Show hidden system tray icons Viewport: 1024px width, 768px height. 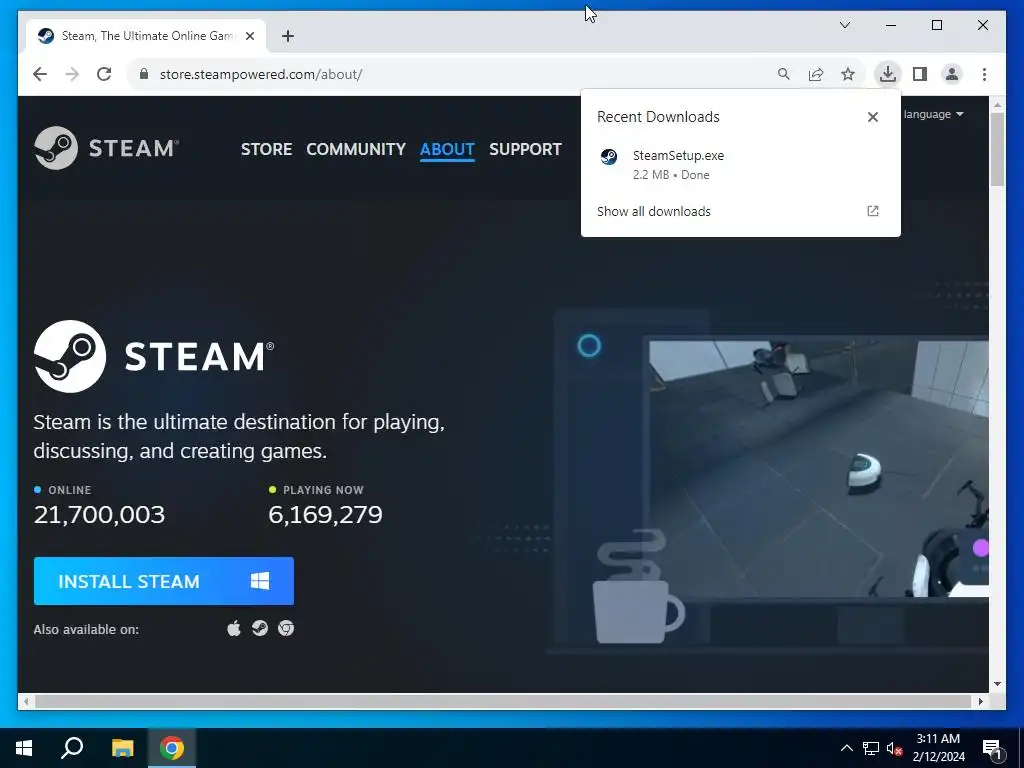[x=846, y=748]
